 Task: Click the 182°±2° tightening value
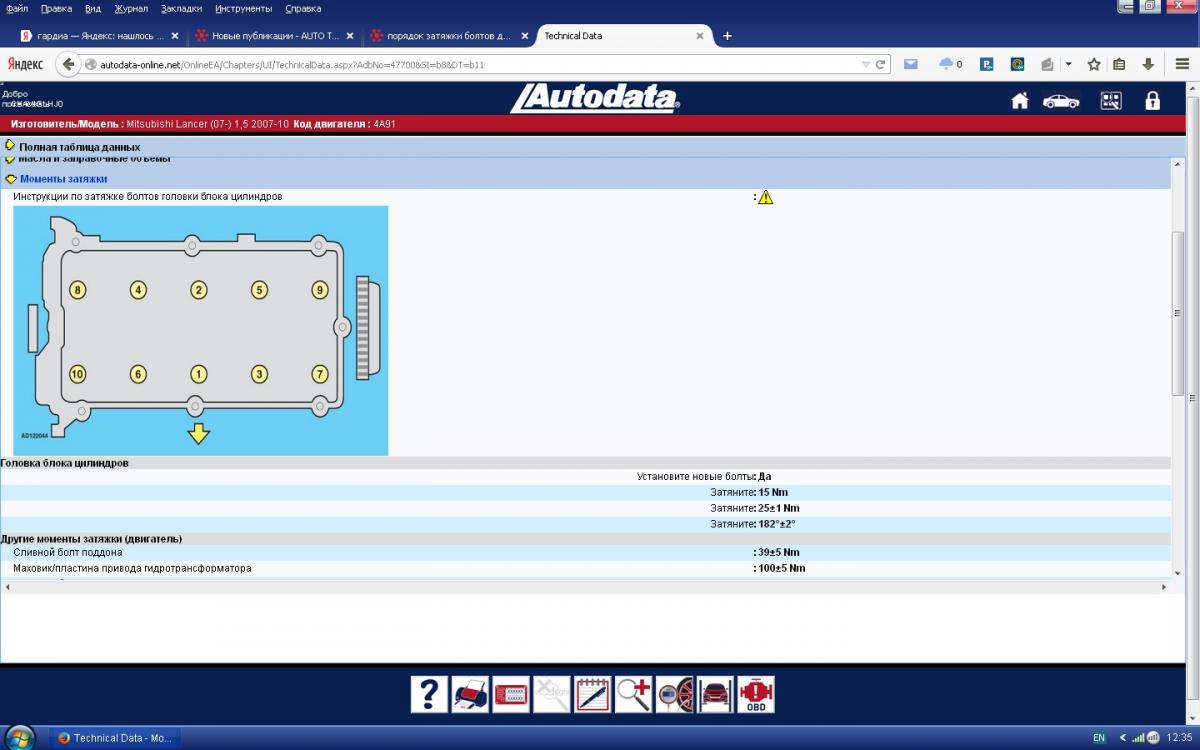pos(777,524)
